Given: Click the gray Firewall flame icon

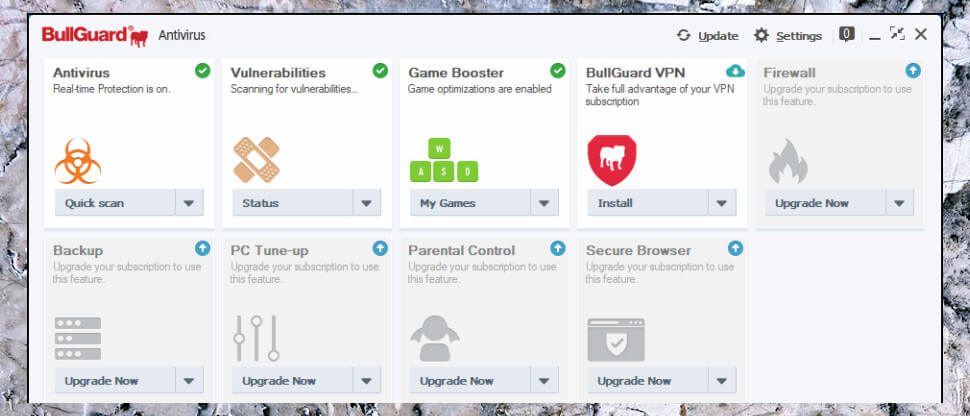Looking at the screenshot, I should pos(788,161).
